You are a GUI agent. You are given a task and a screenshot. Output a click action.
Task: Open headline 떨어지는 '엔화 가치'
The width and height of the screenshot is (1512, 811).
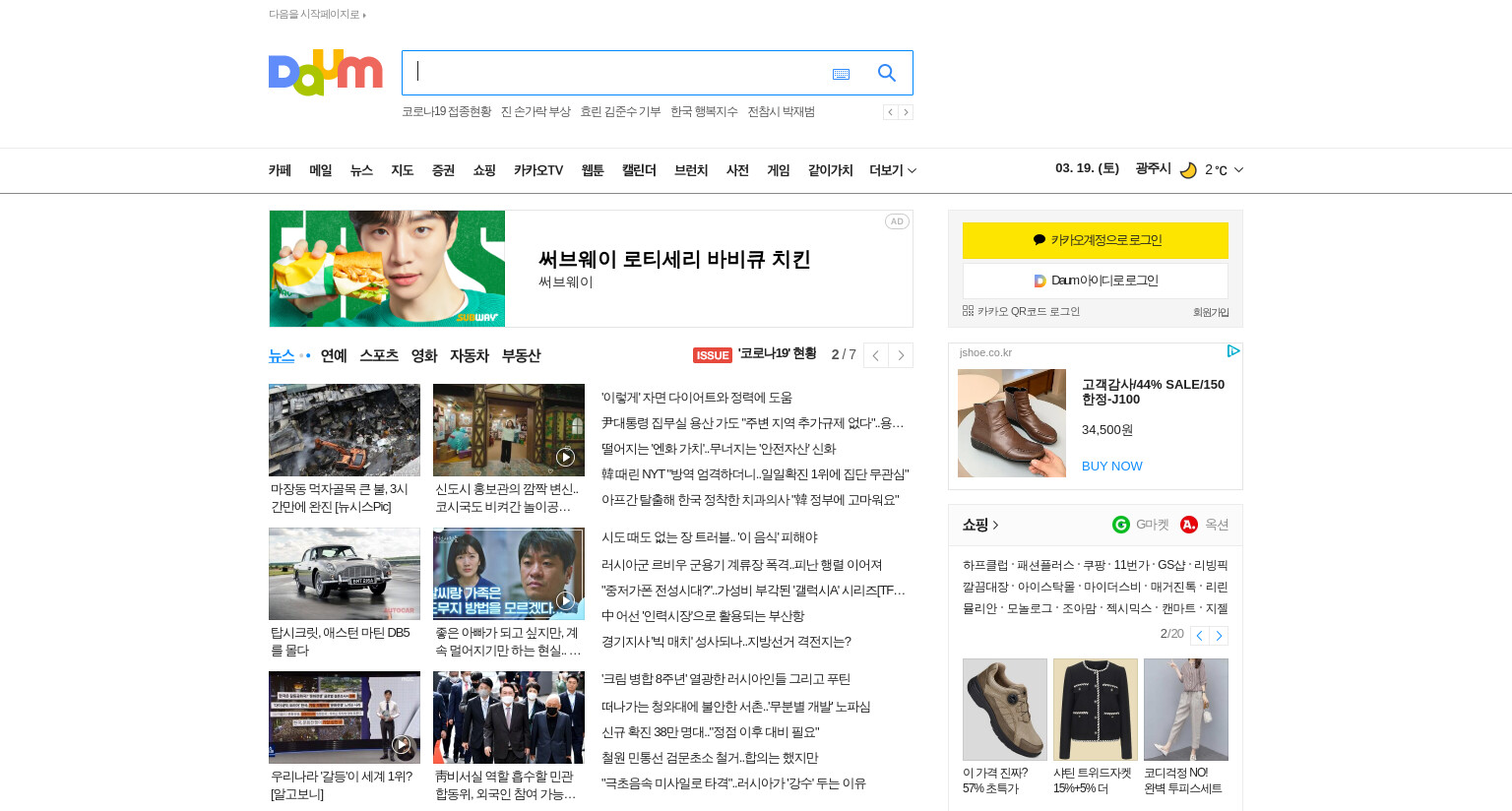click(719, 449)
